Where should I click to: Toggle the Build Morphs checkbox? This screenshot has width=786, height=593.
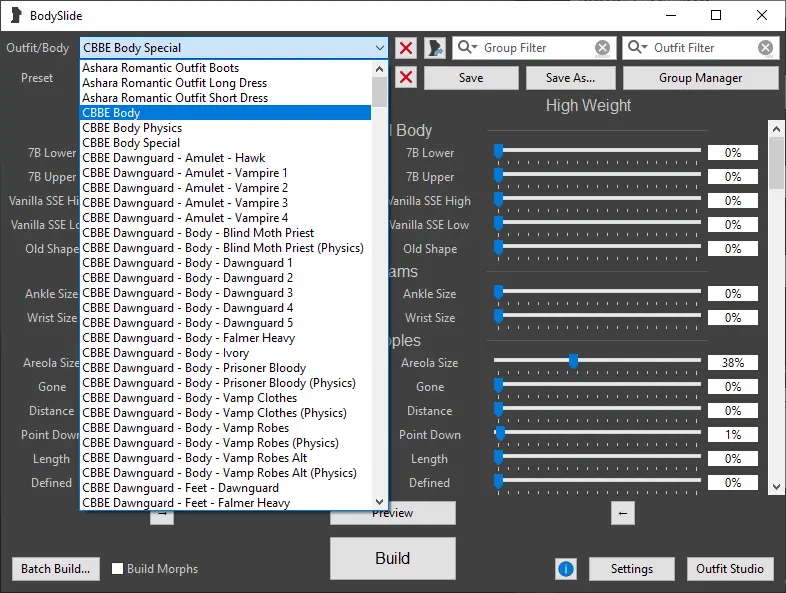[x=118, y=568]
